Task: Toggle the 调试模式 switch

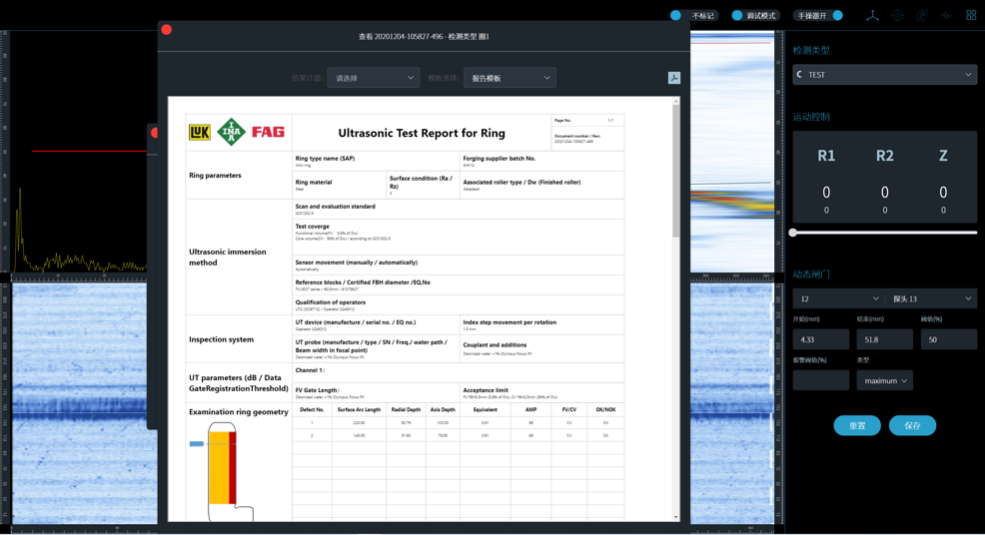Action: click(x=755, y=16)
